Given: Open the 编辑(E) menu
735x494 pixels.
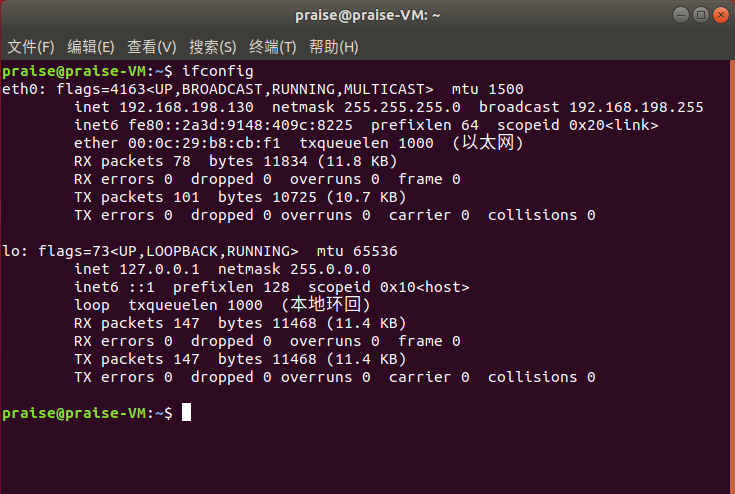Looking at the screenshot, I should click(91, 47).
